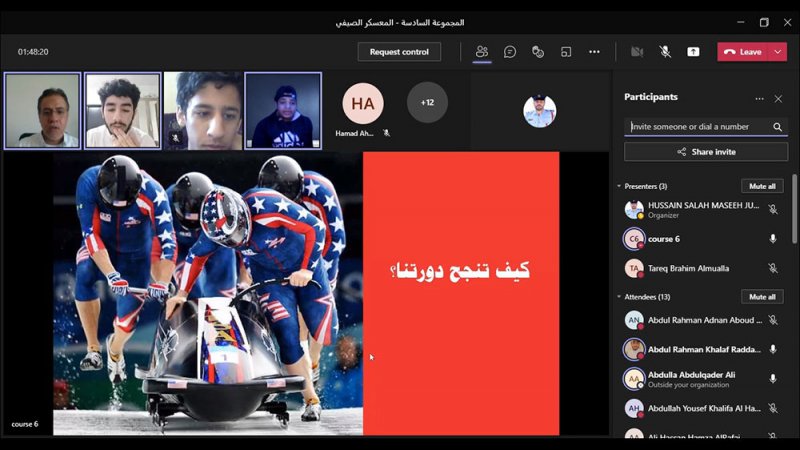
Task: Unmute microphone in meeting toolbar
Action: pos(665,52)
